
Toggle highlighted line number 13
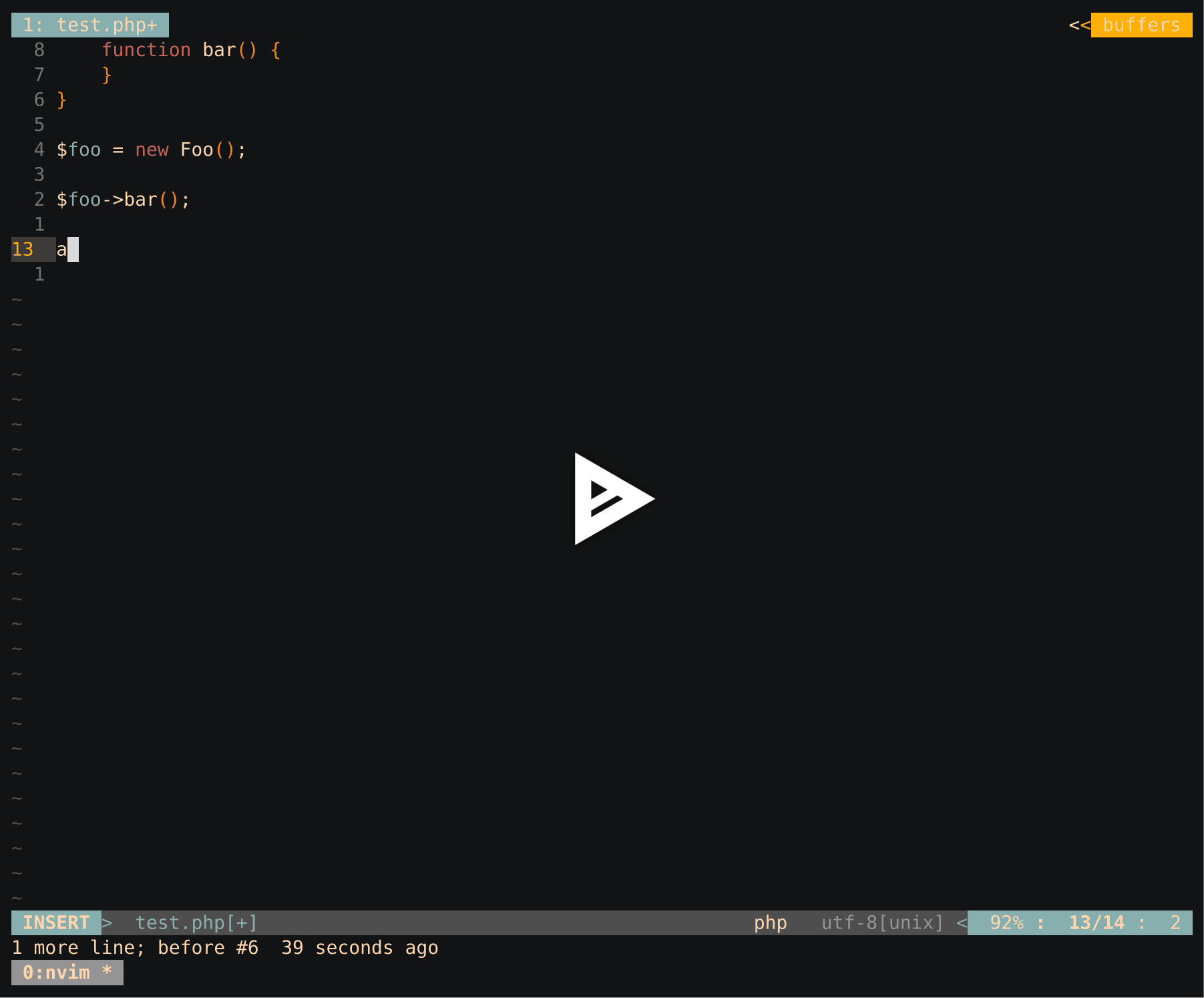(24, 249)
